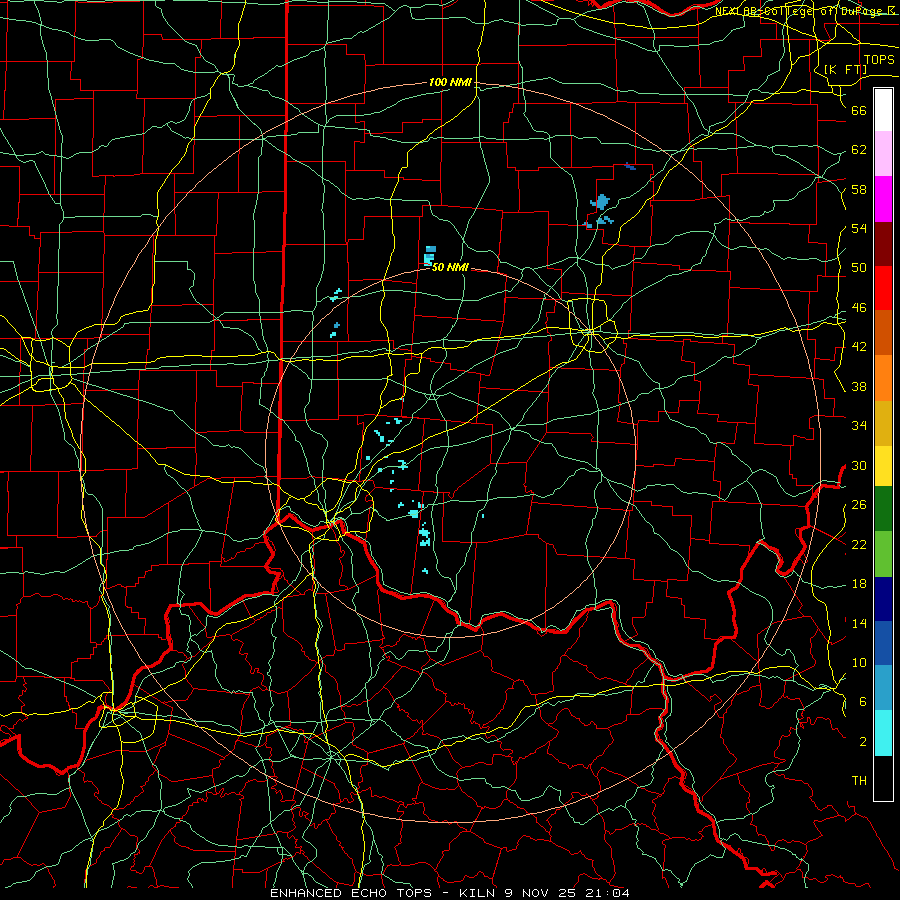Click the 'TH' legend label
The height and width of the screenshot is (900, 900).
click(859, 781)
